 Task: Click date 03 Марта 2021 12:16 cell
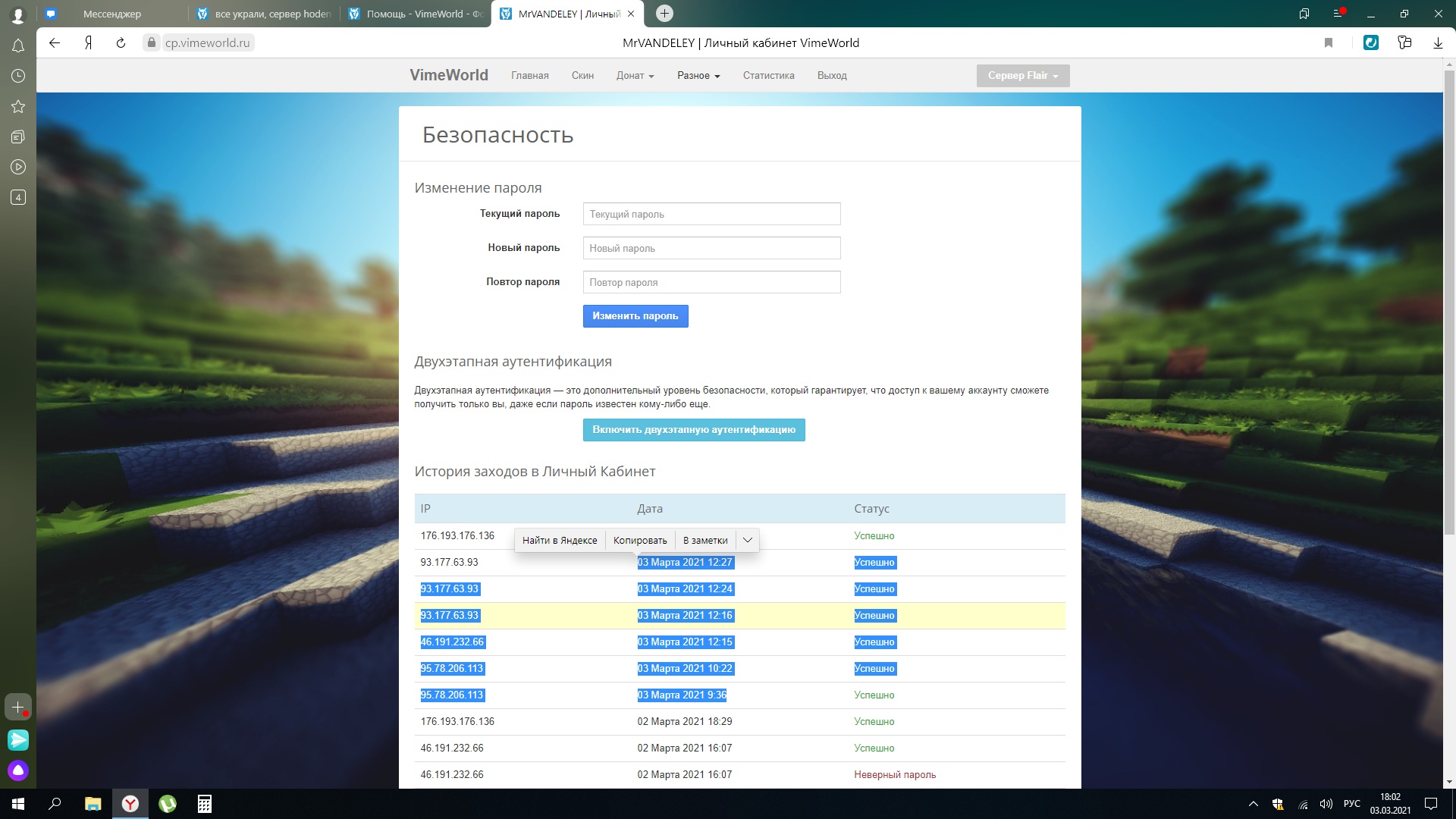coord(685,616)
